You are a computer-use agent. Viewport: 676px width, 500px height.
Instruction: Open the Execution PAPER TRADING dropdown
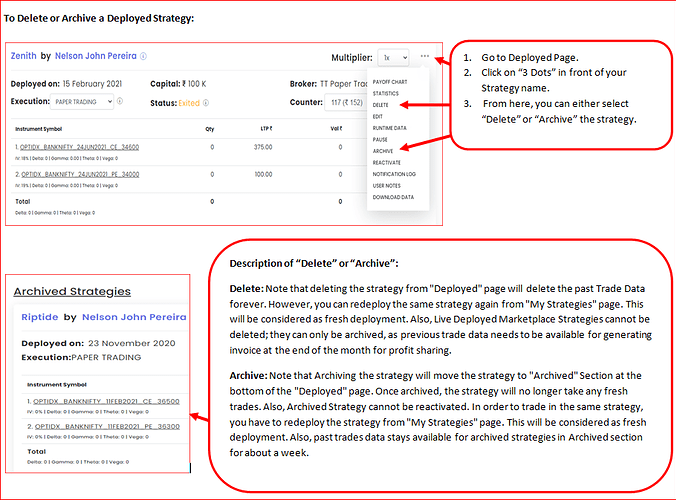(82, 102)
